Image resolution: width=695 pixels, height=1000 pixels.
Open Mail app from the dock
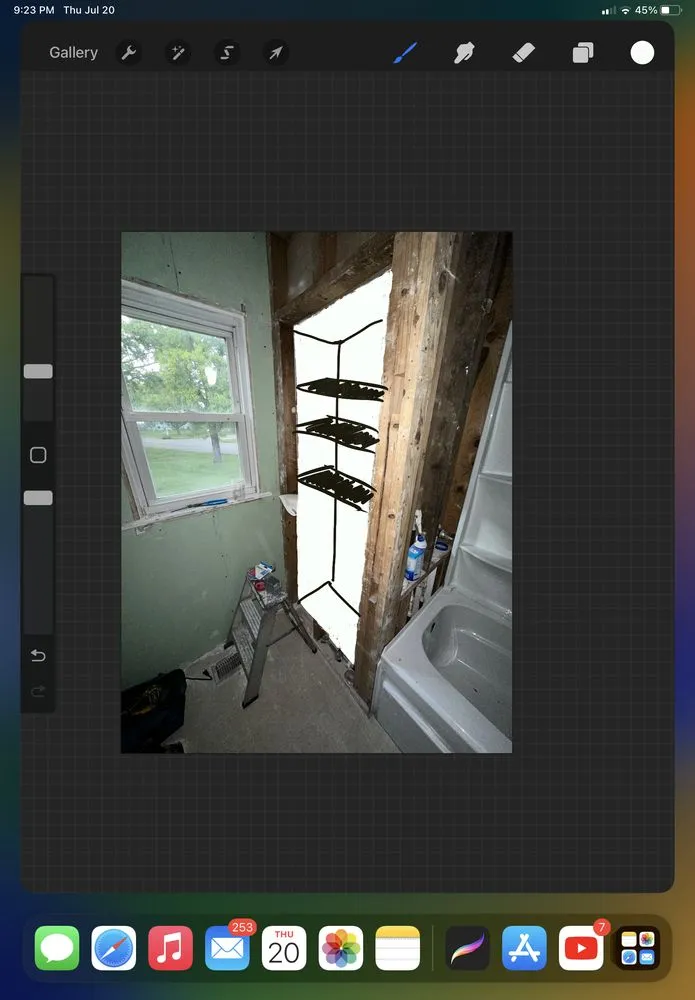(x=227, y=948)
